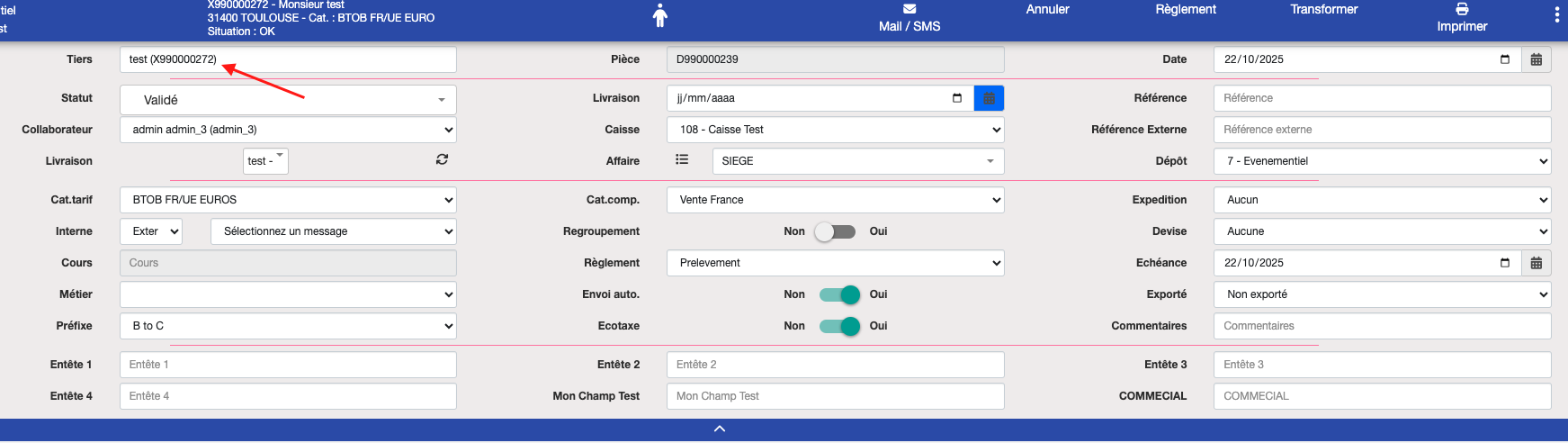Click the blue calendar button for Livraison
This screenshot has width=1568, height=443.
989,98
